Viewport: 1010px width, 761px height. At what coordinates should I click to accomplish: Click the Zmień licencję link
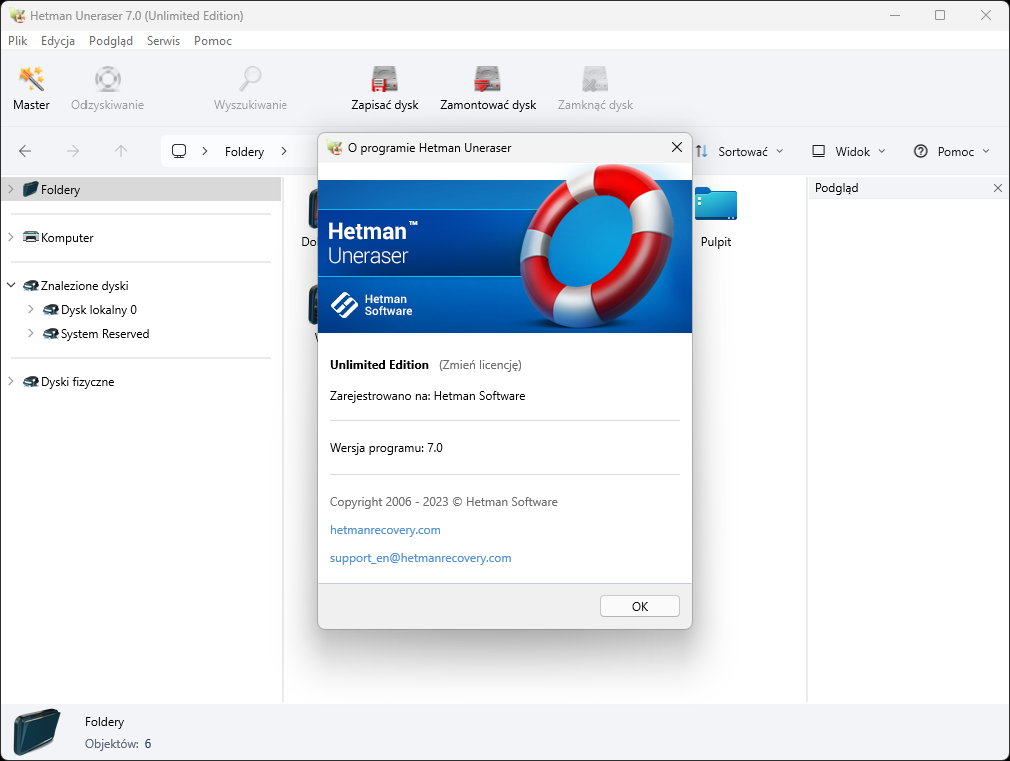pos(480,365)
